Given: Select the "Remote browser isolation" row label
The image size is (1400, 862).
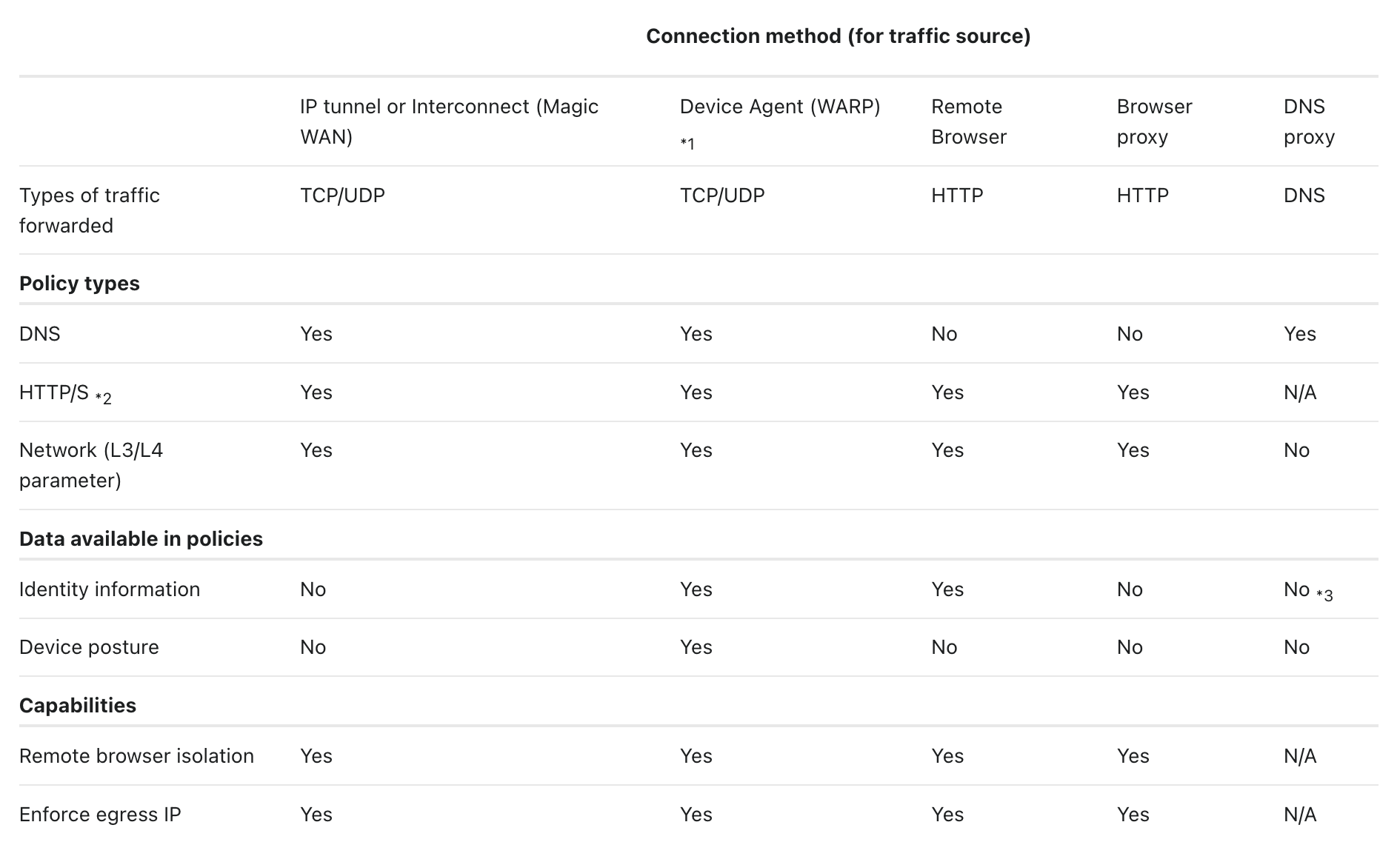Looking at the screenshot, I should (x=136, y=756).
